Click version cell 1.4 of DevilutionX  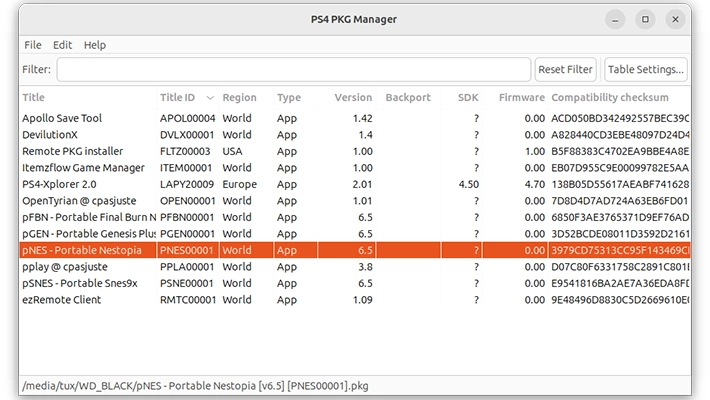click(x=365, y=135)
